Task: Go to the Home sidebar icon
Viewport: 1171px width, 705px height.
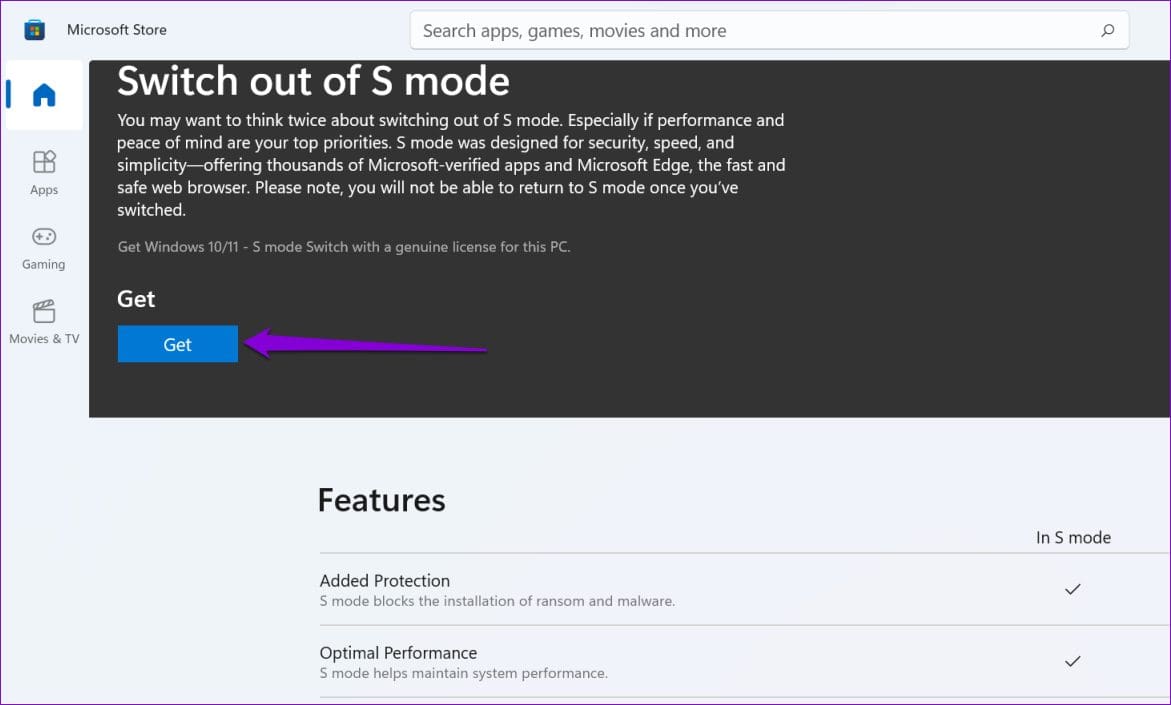Action: pos(44,95)
